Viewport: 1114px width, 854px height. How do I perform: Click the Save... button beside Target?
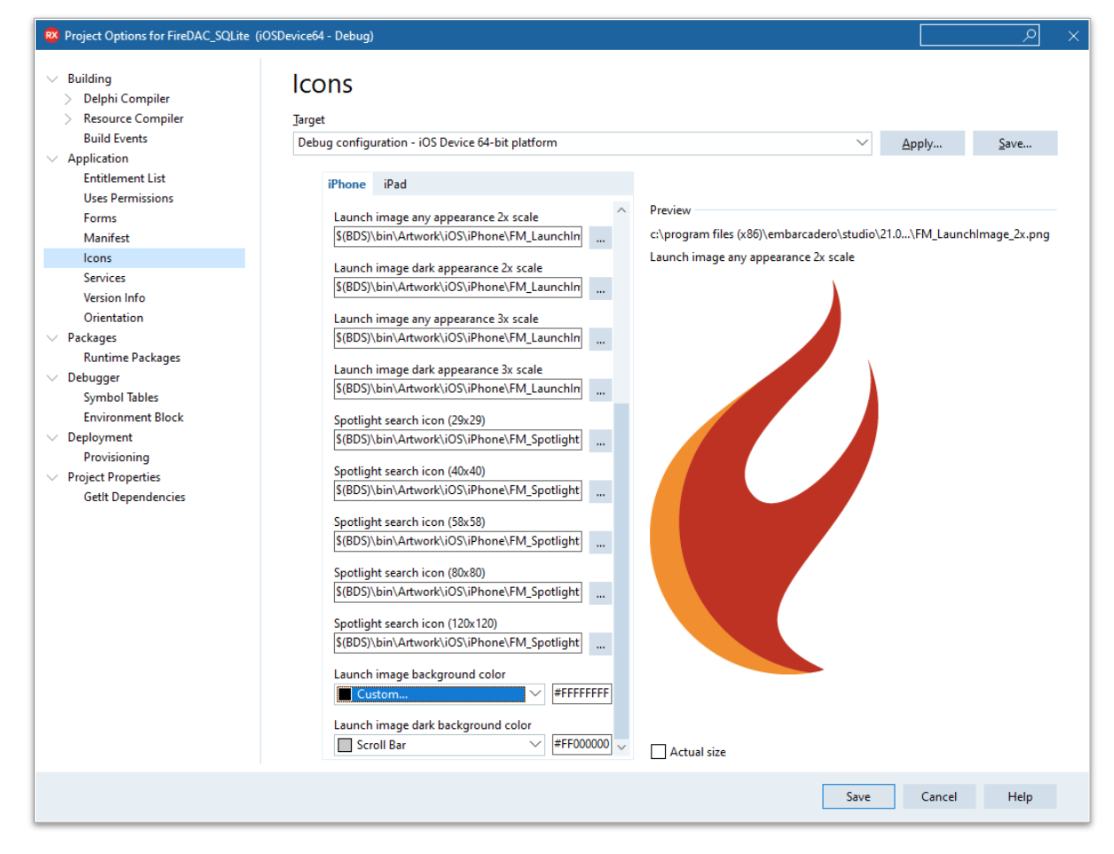pyautogui.click(x=1015, y=143)
